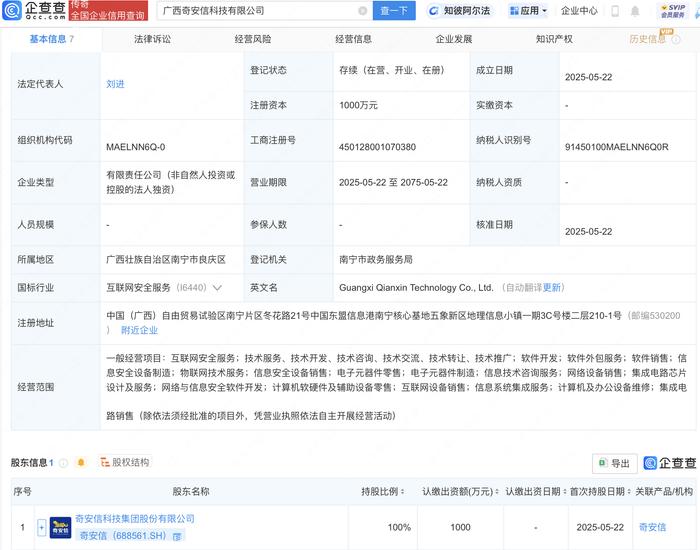The image size is (700, 550).
Task: Click taxpayer ID 91450100MAELNN6Q0R
Action: click(x=617, y=147)
